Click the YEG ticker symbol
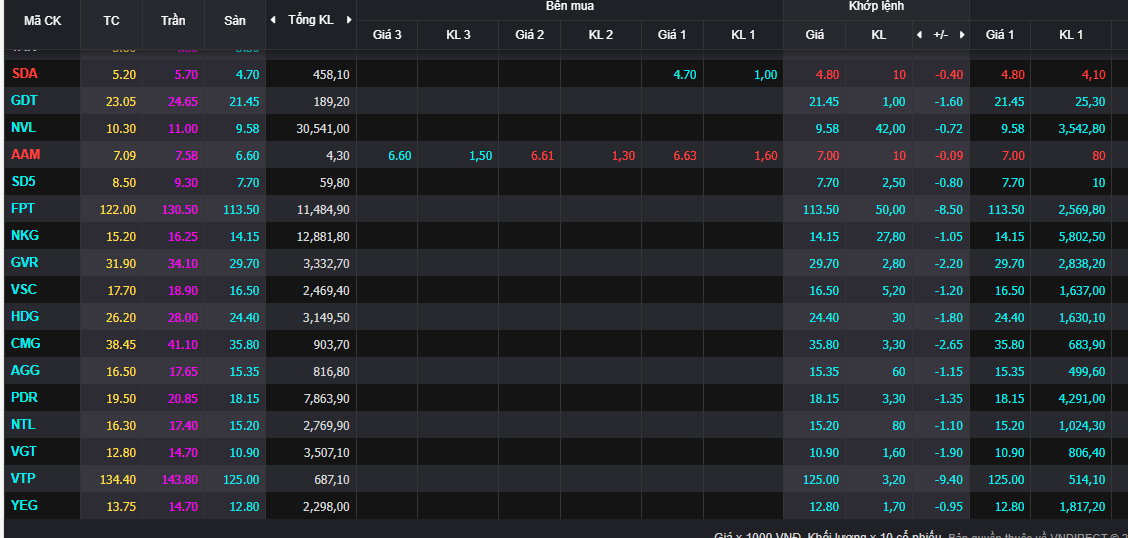 [x=24, y=505]
